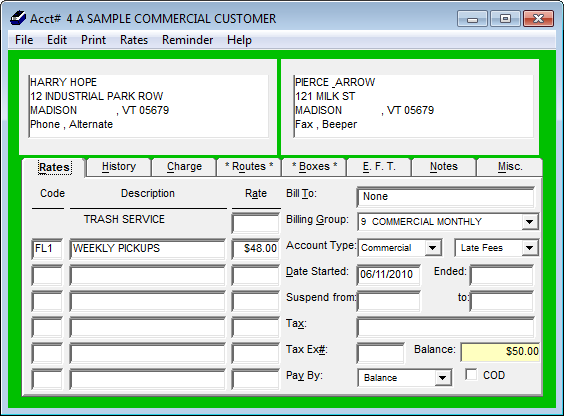
Task: Click the yellow Balance field
Action: [500, 352]
